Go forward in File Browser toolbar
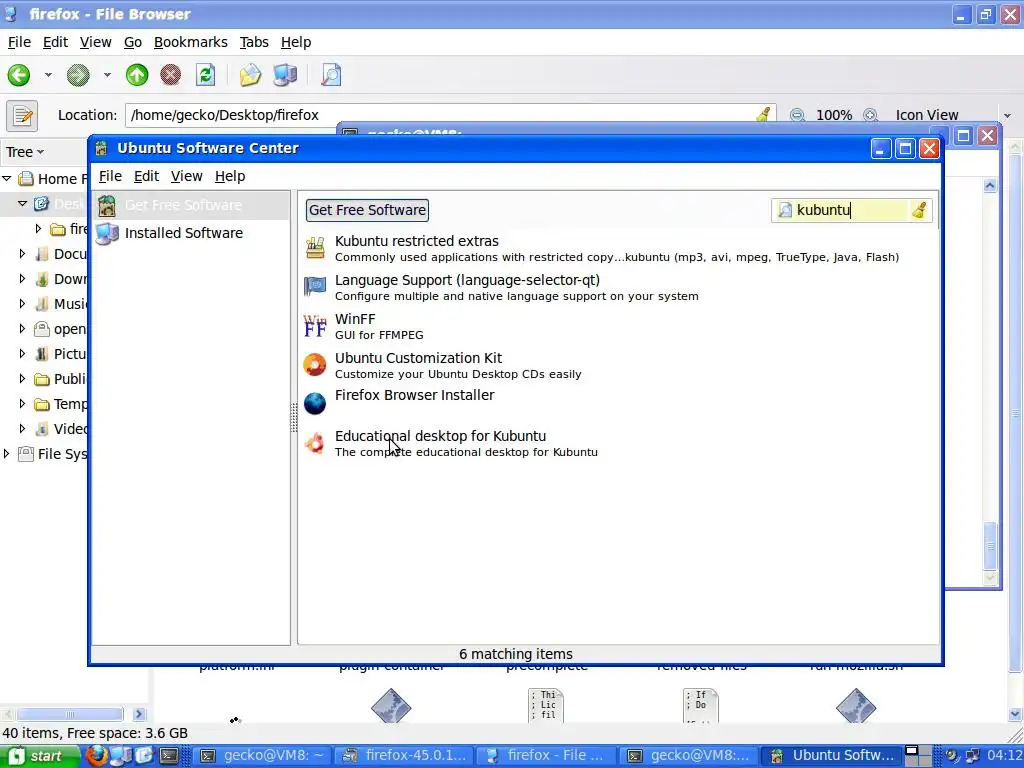 click(x=78, y=75)
